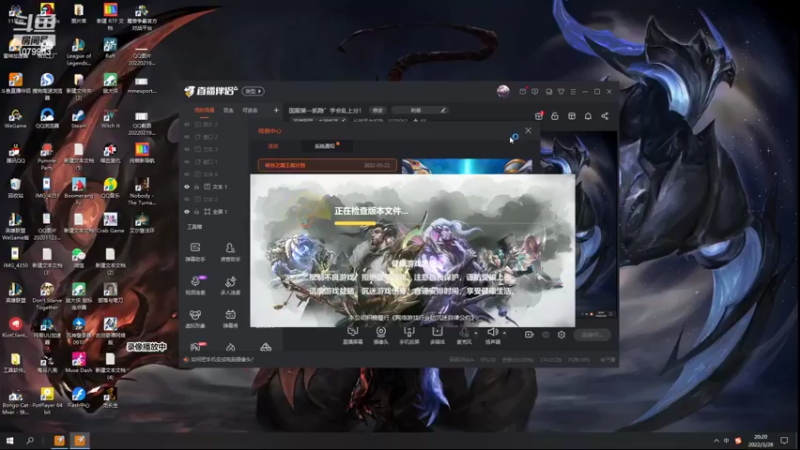Open Windows Start menu

9,440
